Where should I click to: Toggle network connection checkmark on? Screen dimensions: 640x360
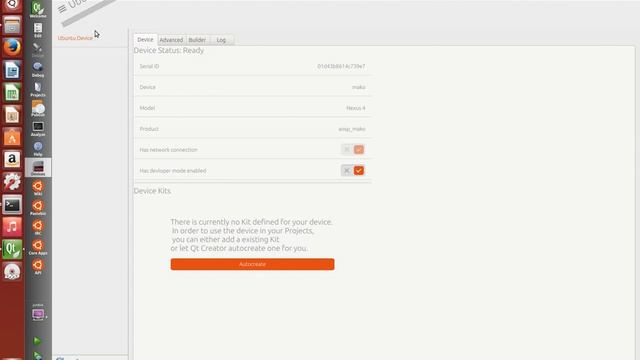point(359,149)
